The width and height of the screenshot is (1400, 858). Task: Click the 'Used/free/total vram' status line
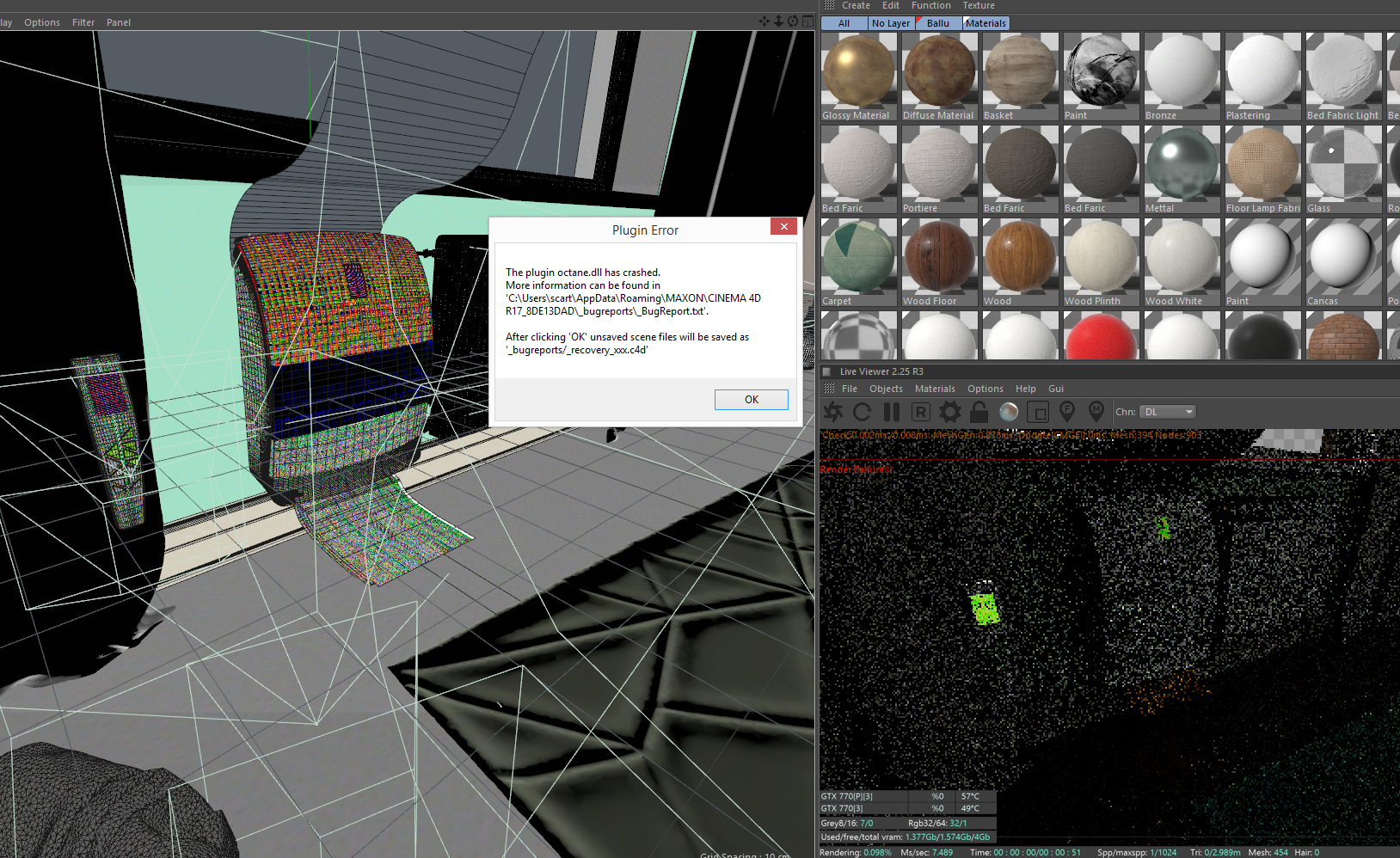[906, 837]
